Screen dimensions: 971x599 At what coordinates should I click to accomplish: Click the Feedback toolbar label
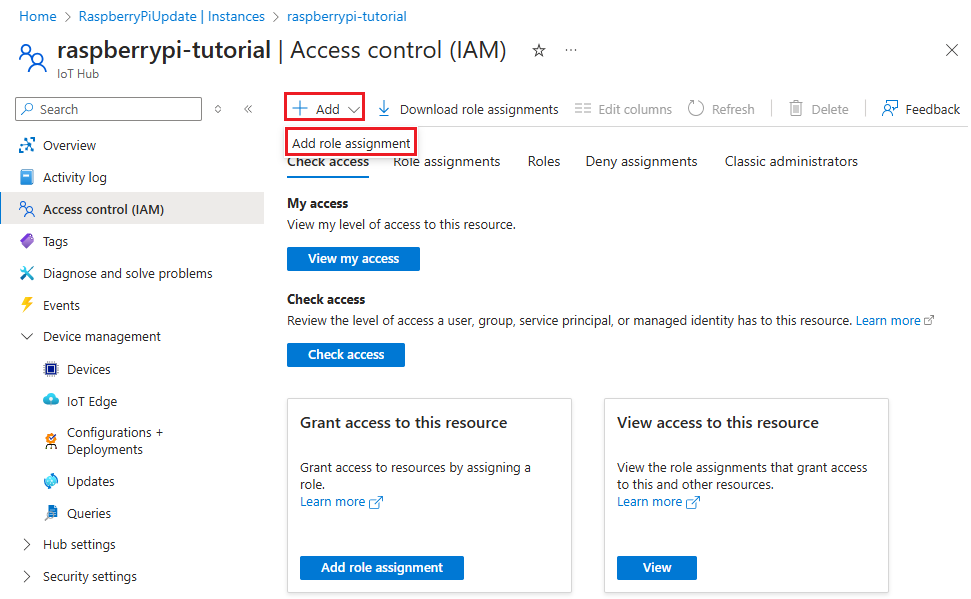click(933, 110)
